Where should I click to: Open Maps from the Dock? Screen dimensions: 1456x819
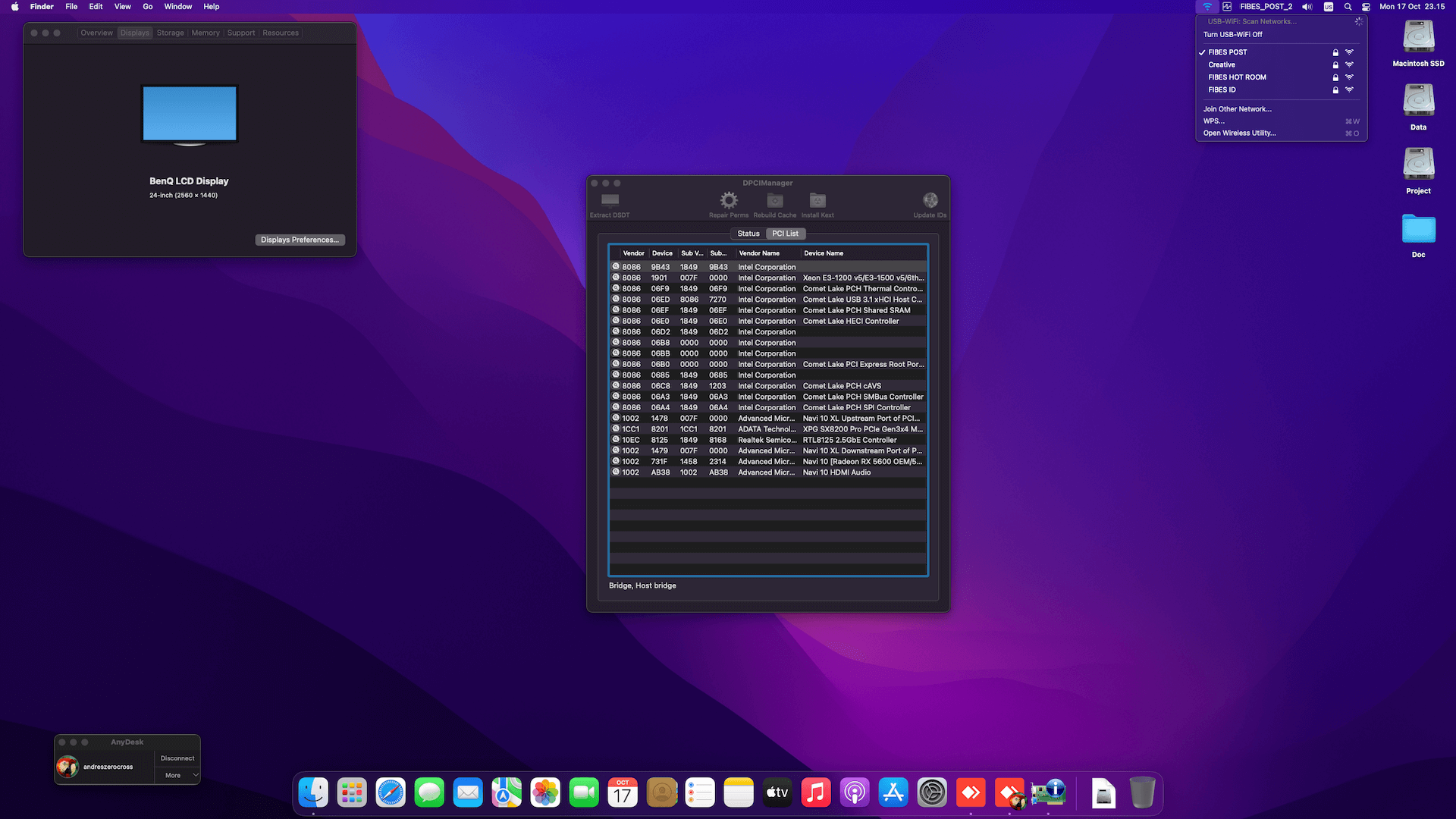click(x=507, y=792)
